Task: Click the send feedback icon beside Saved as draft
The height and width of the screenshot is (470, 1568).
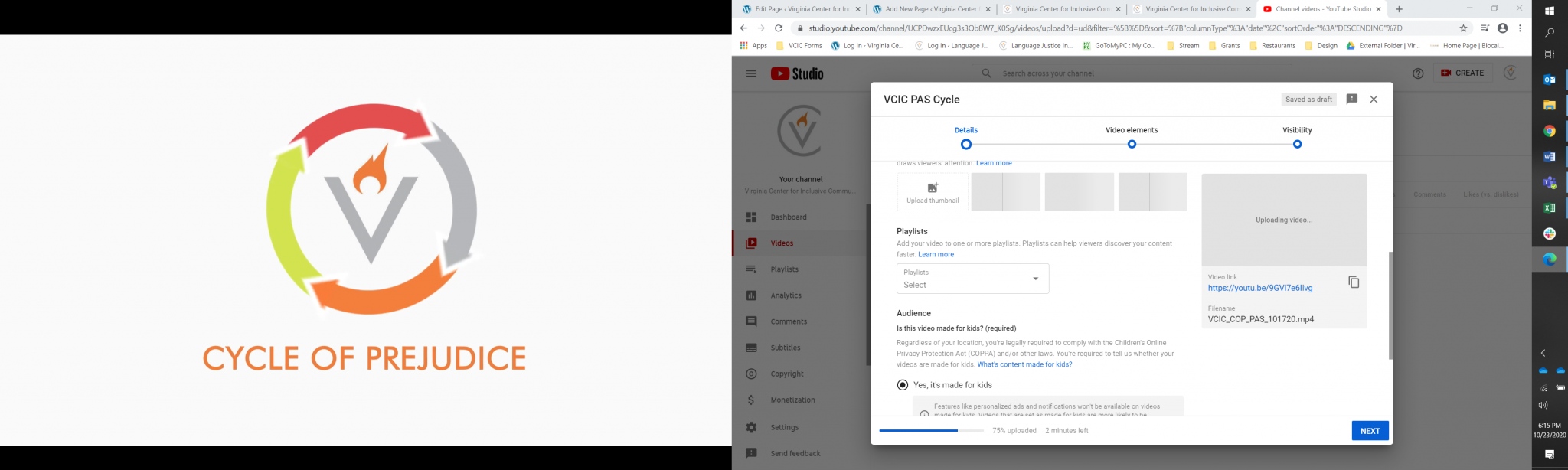Action: pyautogui.click(x=1351, y=100)
